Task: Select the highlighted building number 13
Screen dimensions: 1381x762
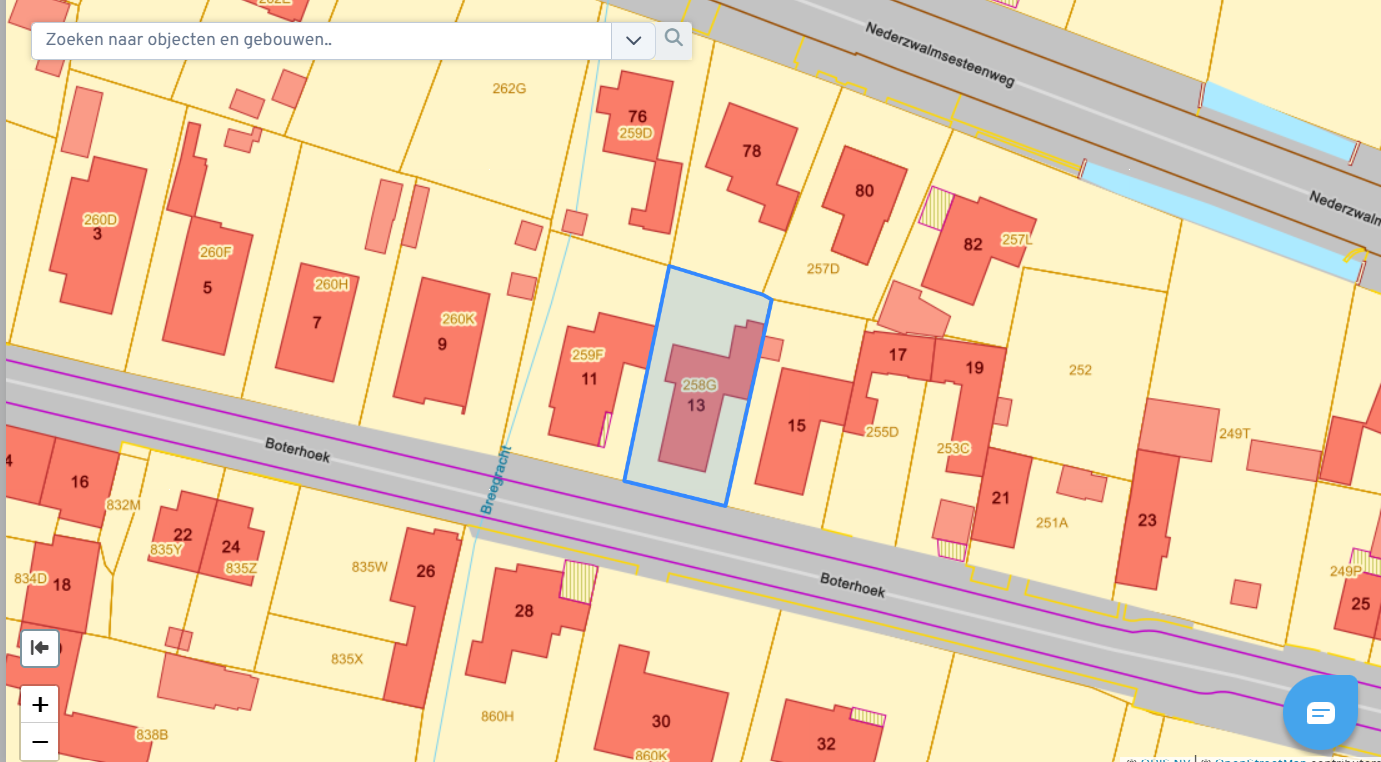Action: (x=696, y=405)
